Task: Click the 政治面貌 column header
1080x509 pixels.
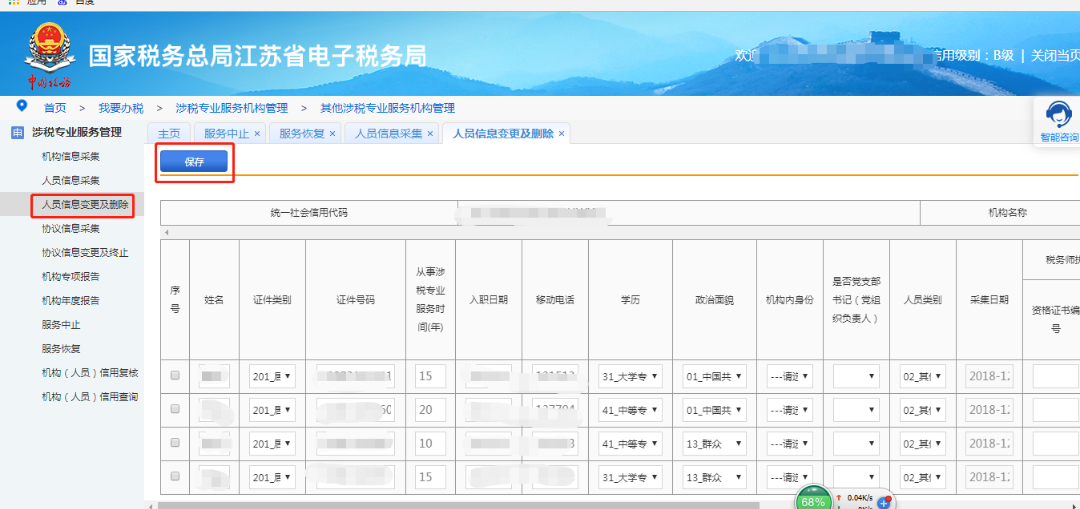Action: [x=714, y=300]
